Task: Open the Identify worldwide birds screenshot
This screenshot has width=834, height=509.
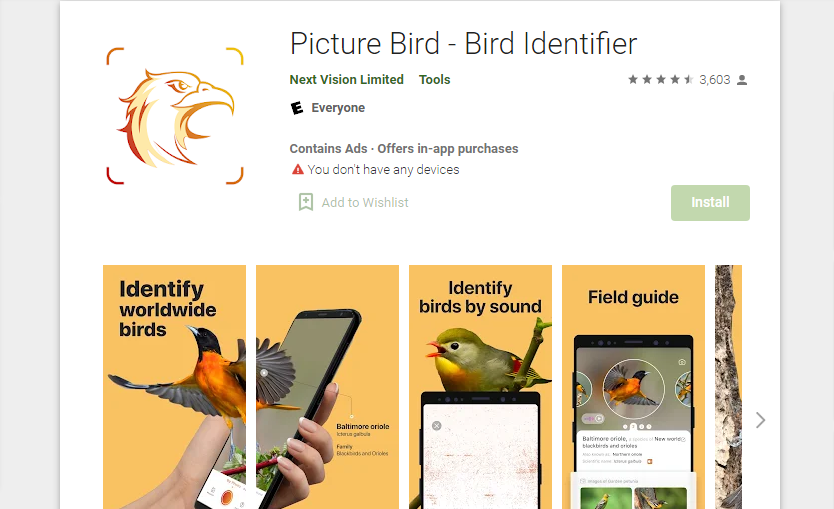Action: tap(174, 387)
